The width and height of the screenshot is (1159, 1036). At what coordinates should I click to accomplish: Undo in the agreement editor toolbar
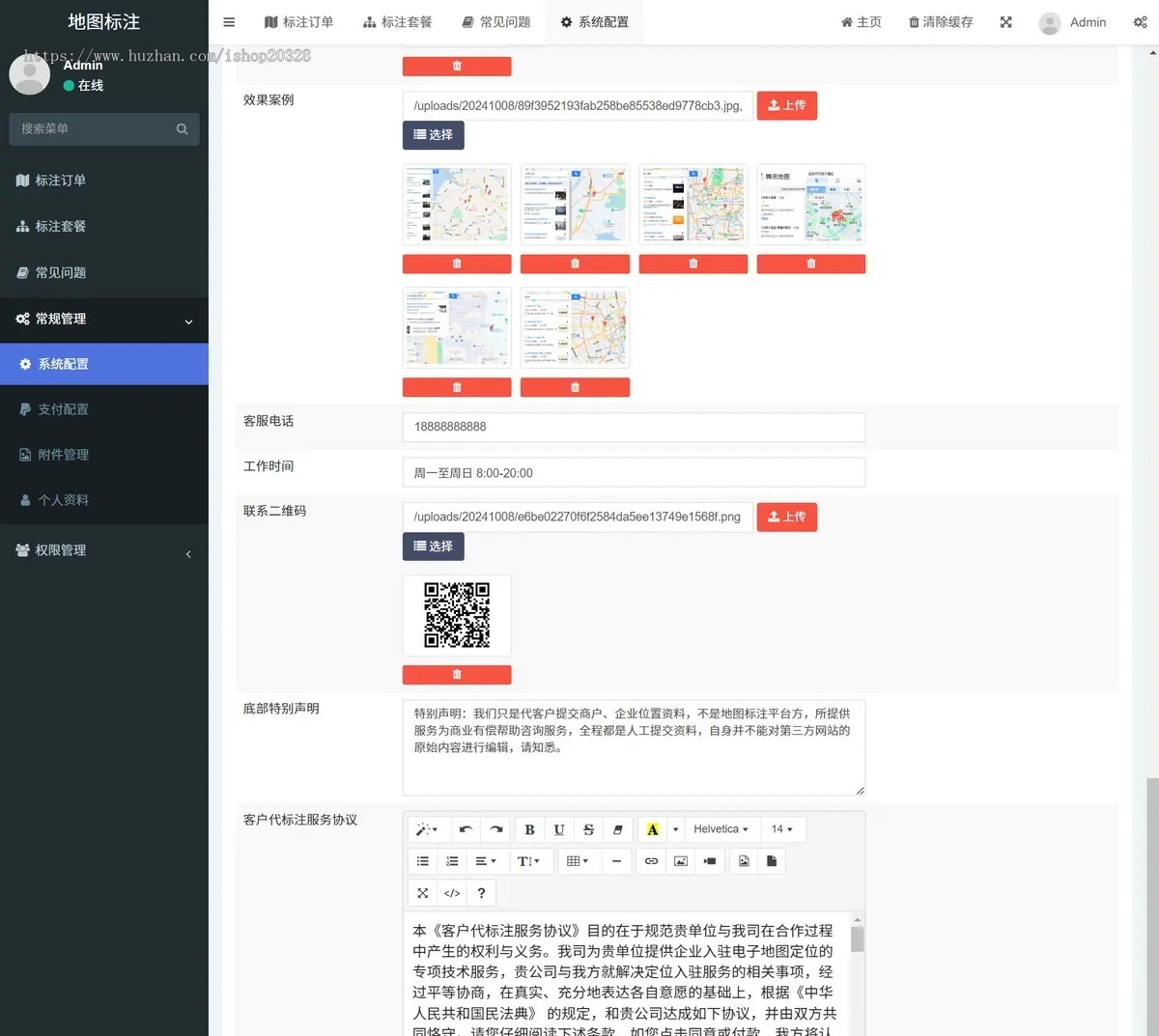click(x=466, y=829)
